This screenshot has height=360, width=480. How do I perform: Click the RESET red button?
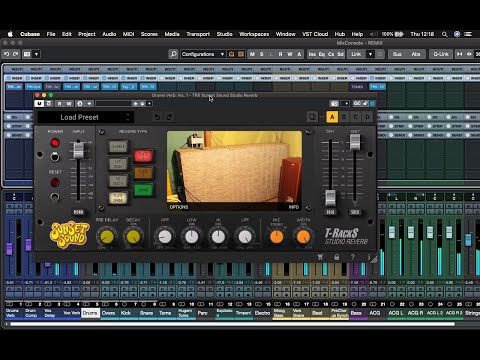(x=55, y=182)
